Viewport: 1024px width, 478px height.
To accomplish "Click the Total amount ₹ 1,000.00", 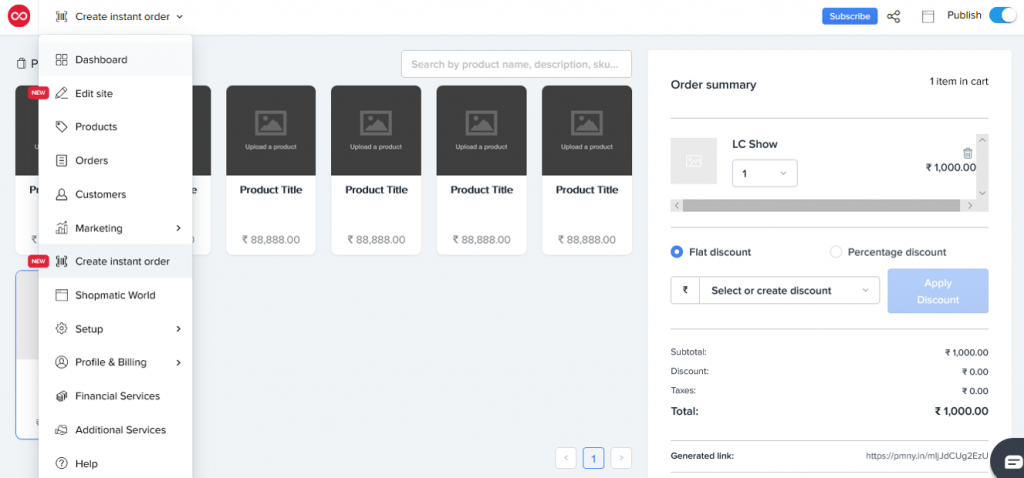I will (961, 411).
